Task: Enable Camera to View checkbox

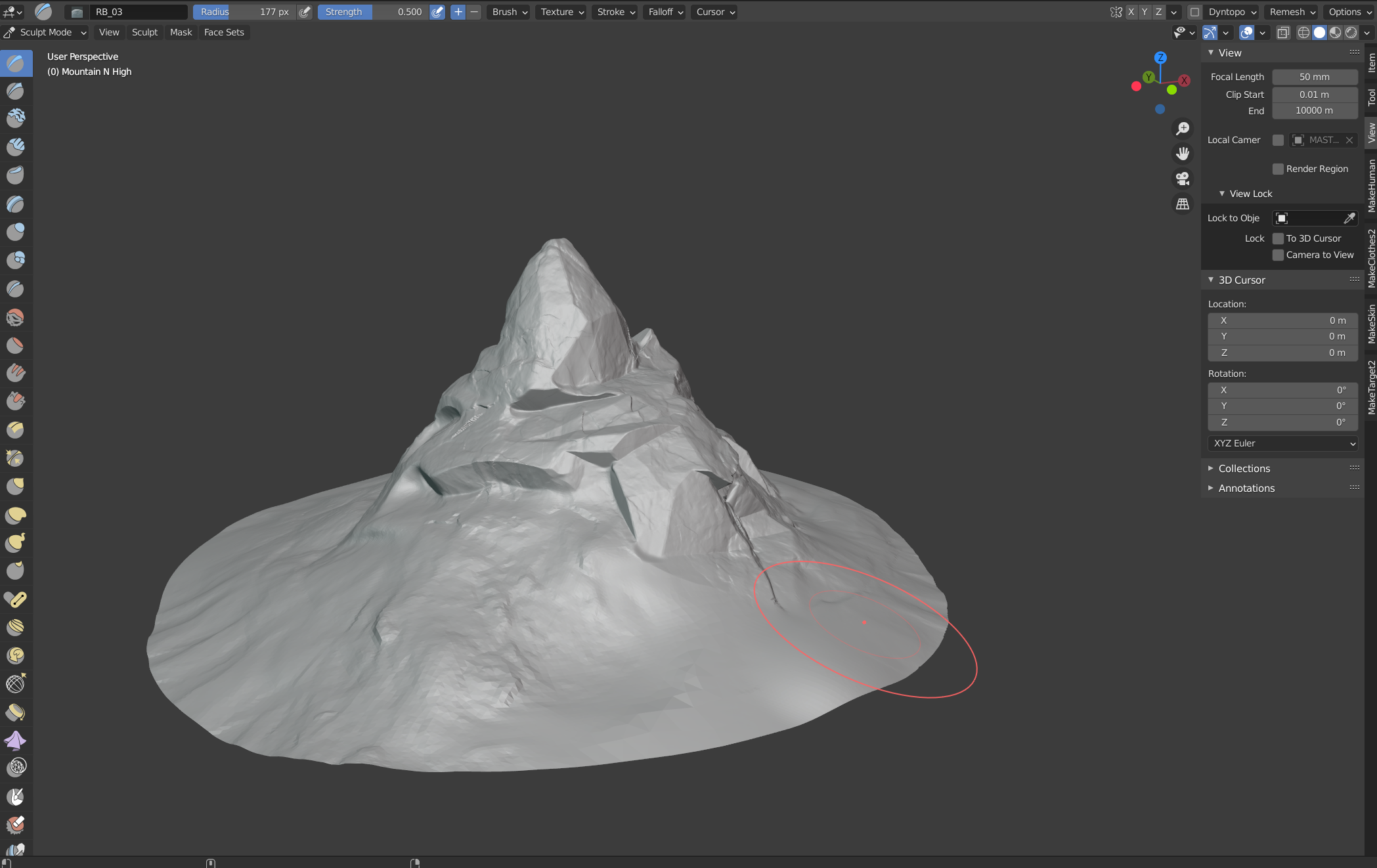Action: (1278, 255)
